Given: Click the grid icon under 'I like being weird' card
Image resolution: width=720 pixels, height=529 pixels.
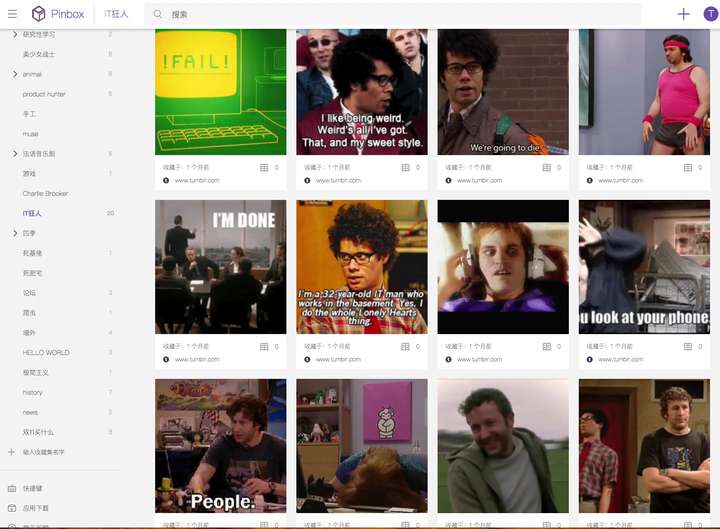Looking at the screenshot, I should (x=405, y=168).
